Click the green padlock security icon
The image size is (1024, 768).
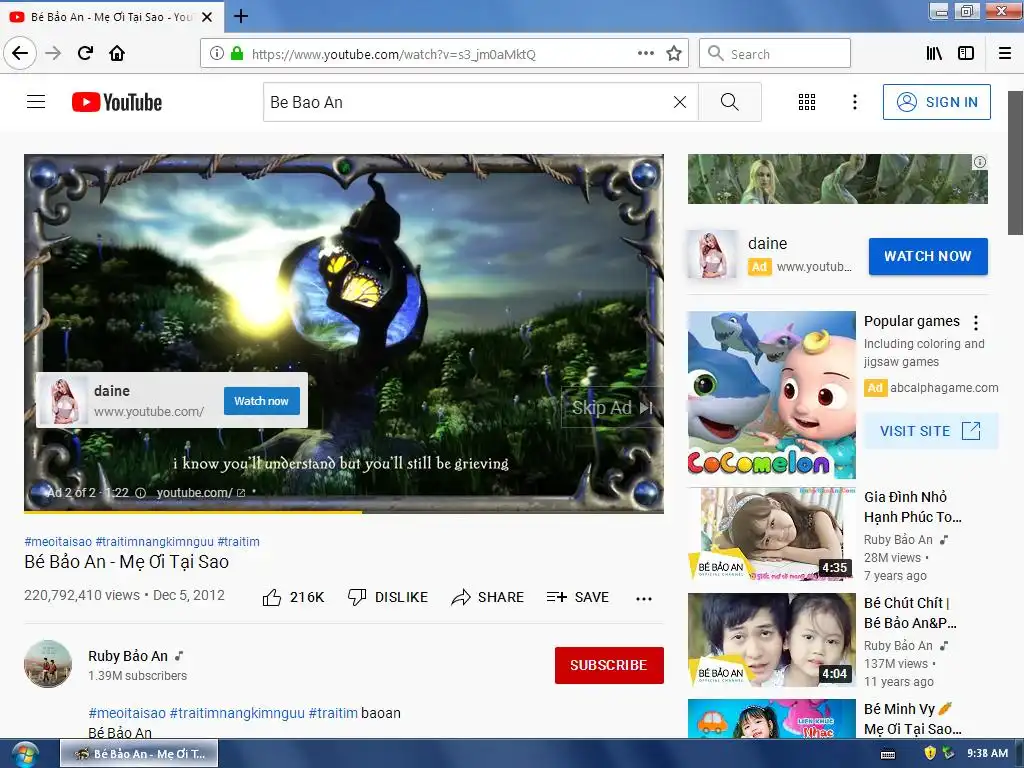tap(237, 54)
